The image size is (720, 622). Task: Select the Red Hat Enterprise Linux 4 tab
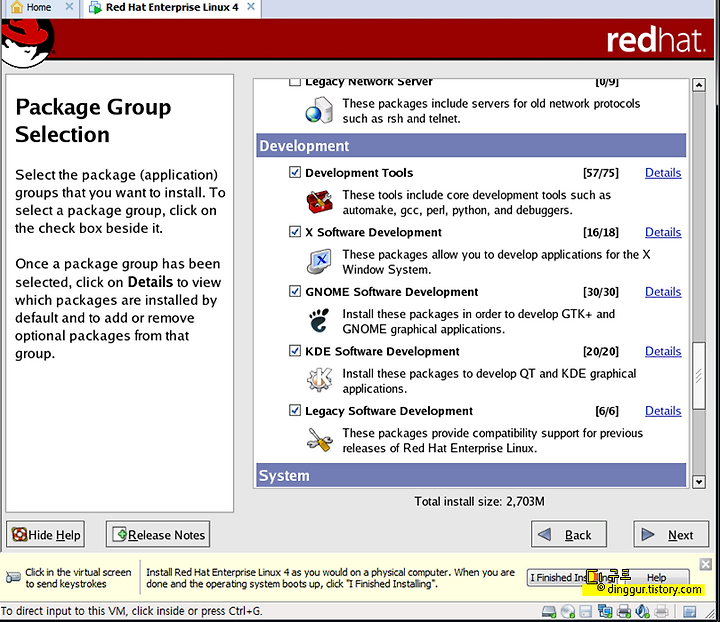[172, 7]
